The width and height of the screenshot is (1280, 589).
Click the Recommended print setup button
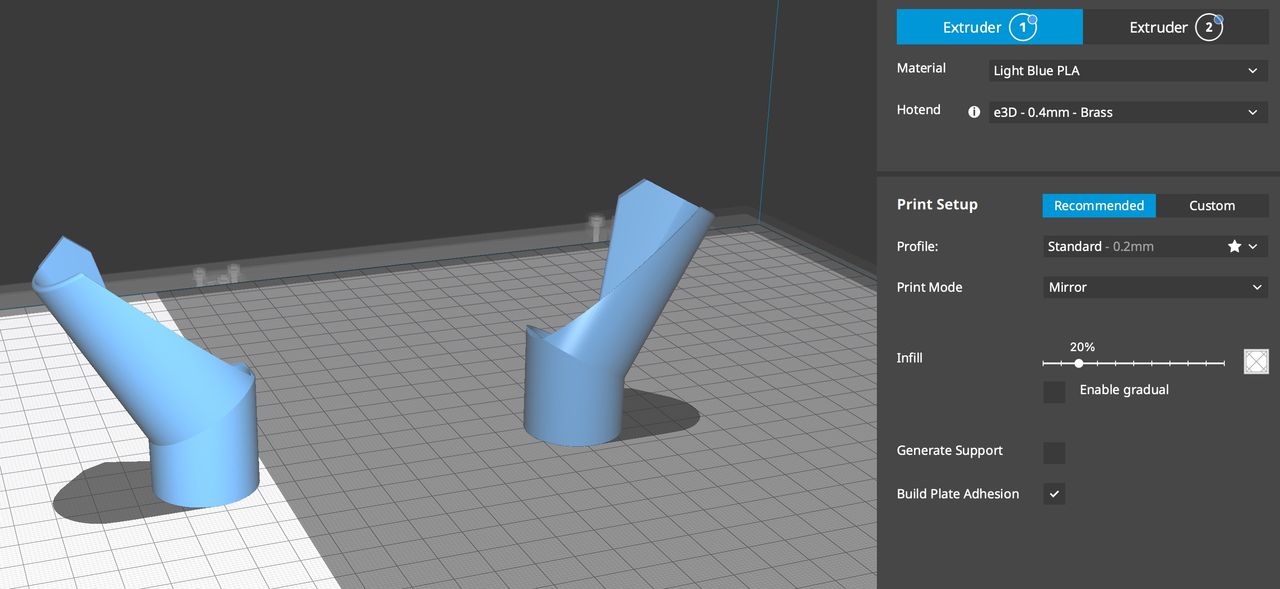coord(1098,205)
